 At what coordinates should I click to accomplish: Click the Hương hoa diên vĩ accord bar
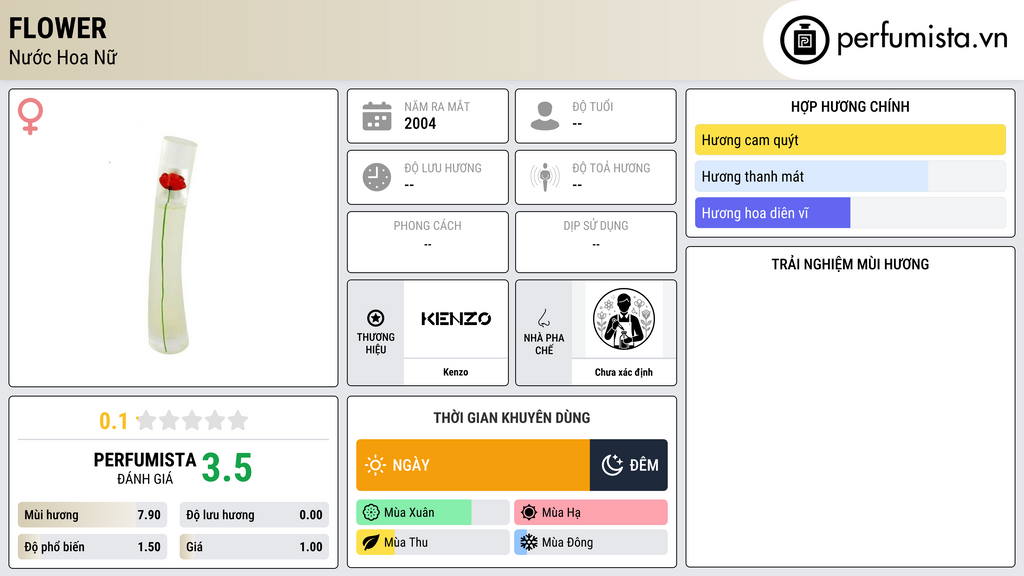click(850, 213)
